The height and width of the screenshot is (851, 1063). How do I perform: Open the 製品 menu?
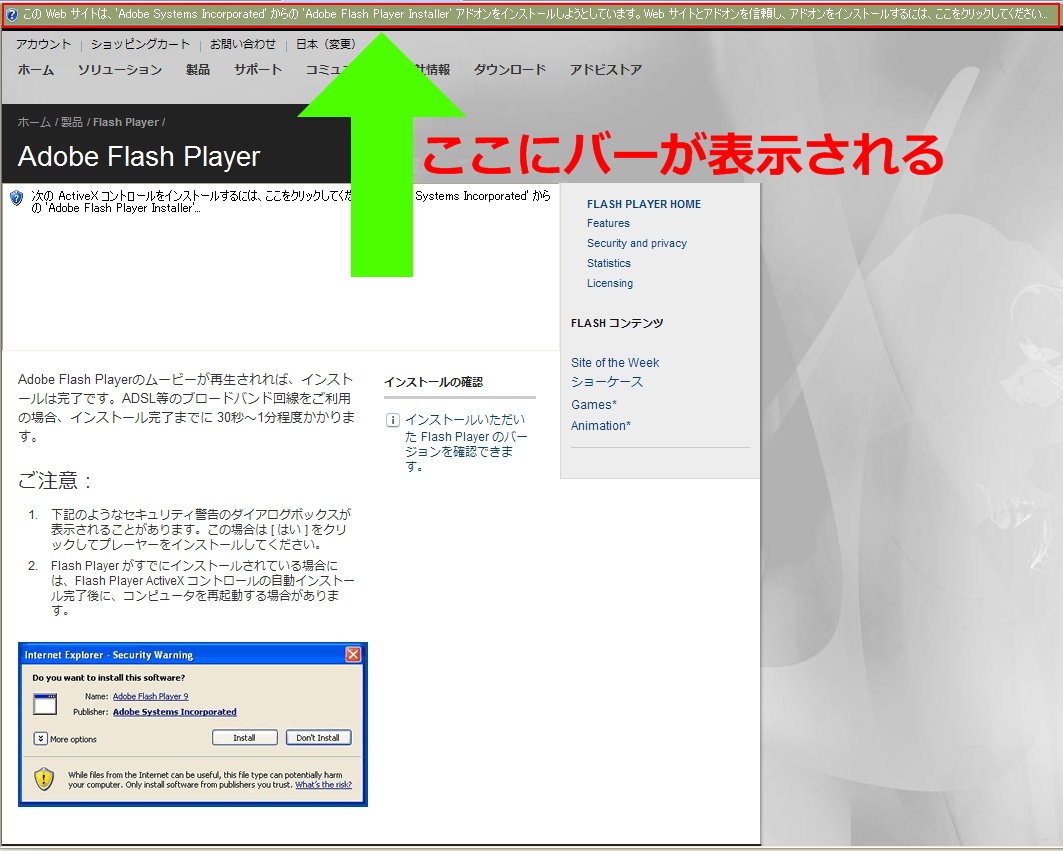[198, 69]
